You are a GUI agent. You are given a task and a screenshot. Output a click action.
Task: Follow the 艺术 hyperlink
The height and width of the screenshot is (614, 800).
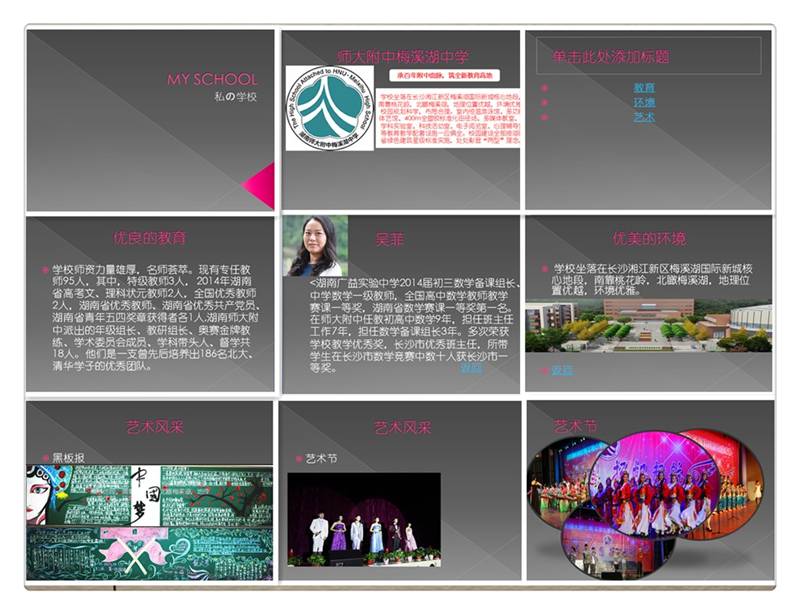[x=644, y=116]
